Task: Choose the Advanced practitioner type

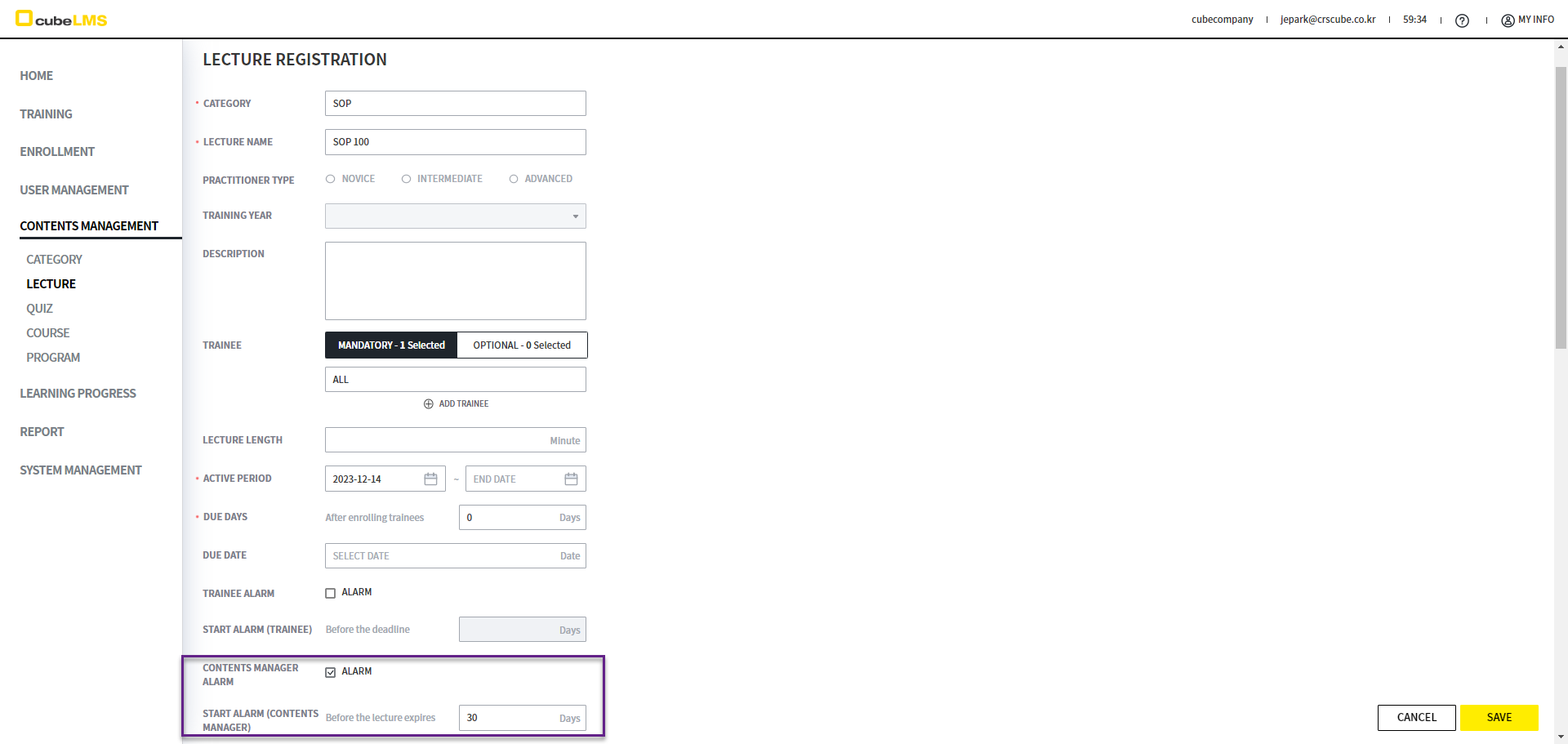Action: click(x=514, y=179)
